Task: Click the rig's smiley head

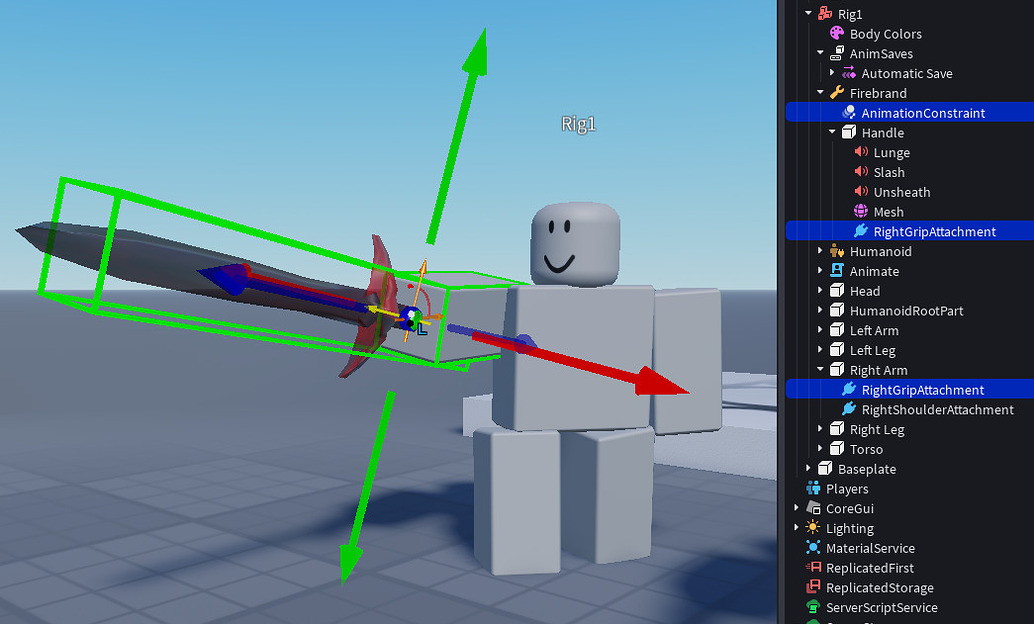Action: [575, 244]
